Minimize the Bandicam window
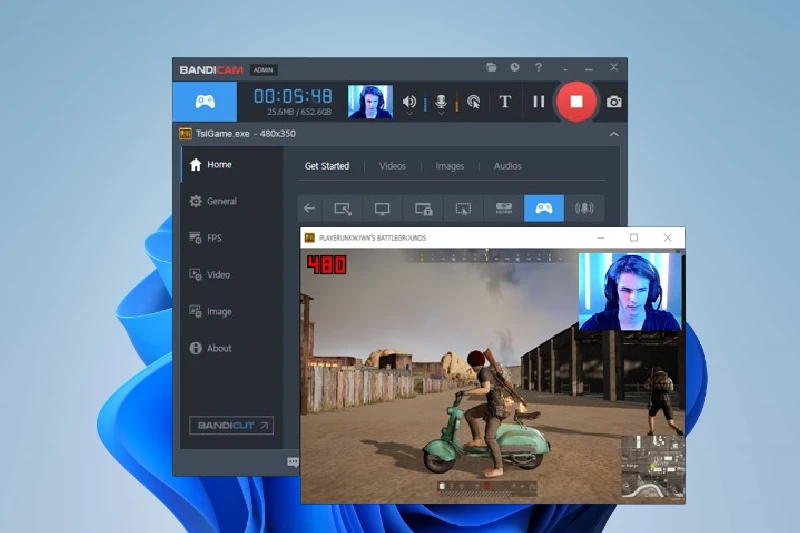This screenshot has width=800, height=533. (589, 68)
